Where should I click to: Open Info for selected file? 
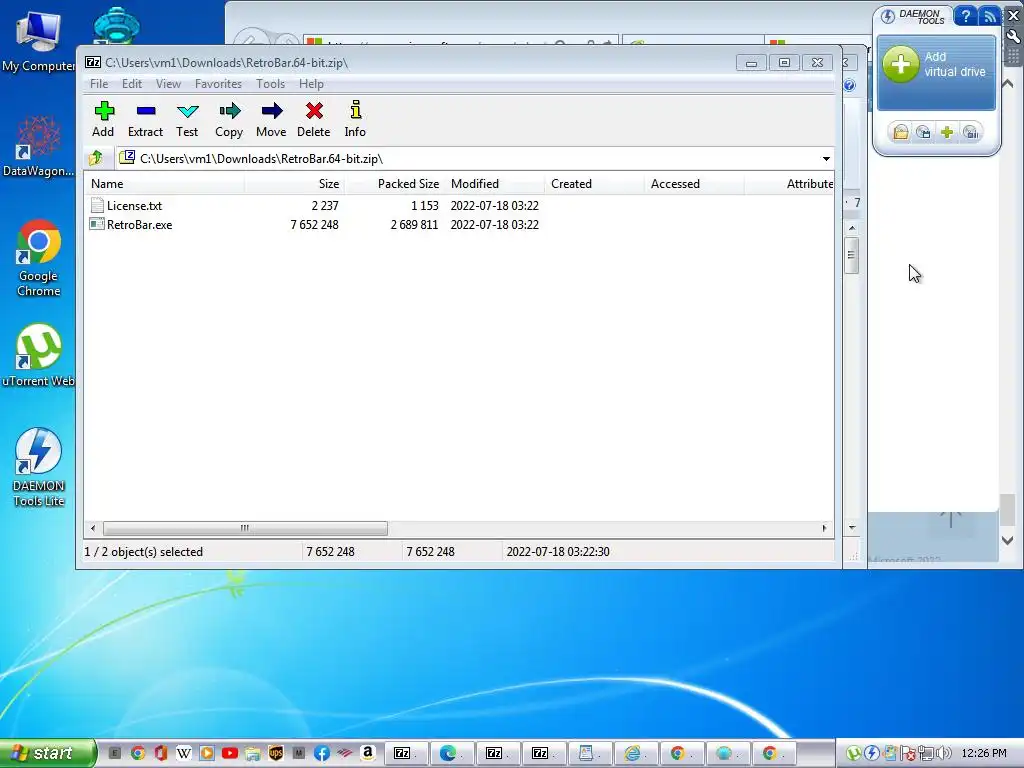click(x=355, y=119)
